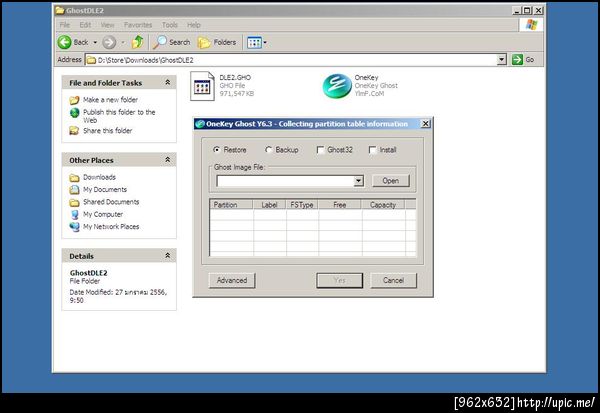Open My Documents icon in Other Places
The width and height of the screenshot is (600, 413).
[74, 190]
